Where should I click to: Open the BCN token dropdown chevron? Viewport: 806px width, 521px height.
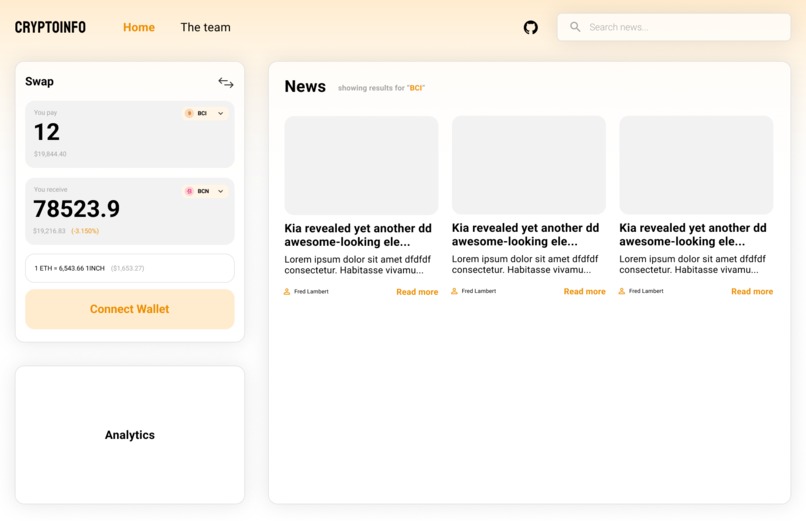click(x=221, y=191)
